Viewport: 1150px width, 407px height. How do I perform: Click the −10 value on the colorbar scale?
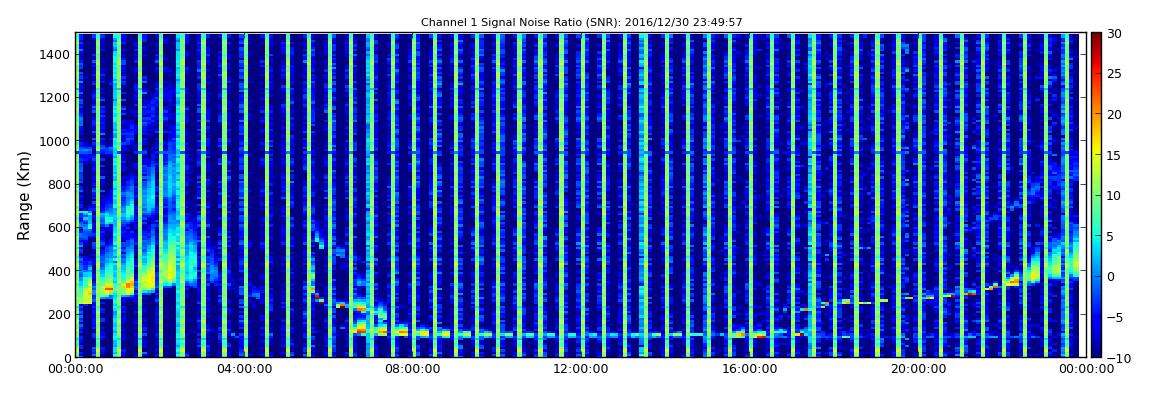click(x=1118, y=357)
